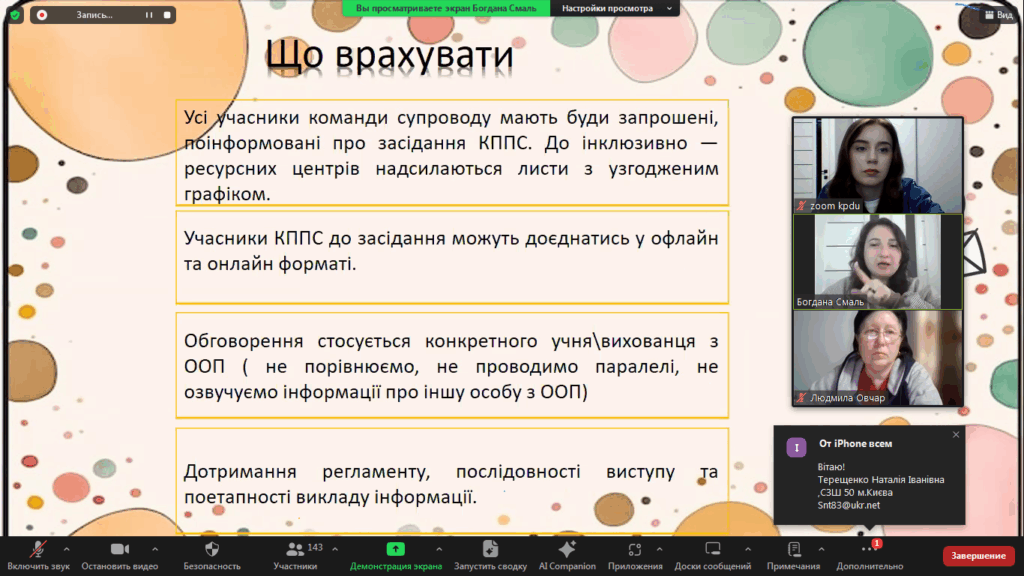Open the Участники participants panel
The width and height of the screenshot is (1024, 576).
295,550
